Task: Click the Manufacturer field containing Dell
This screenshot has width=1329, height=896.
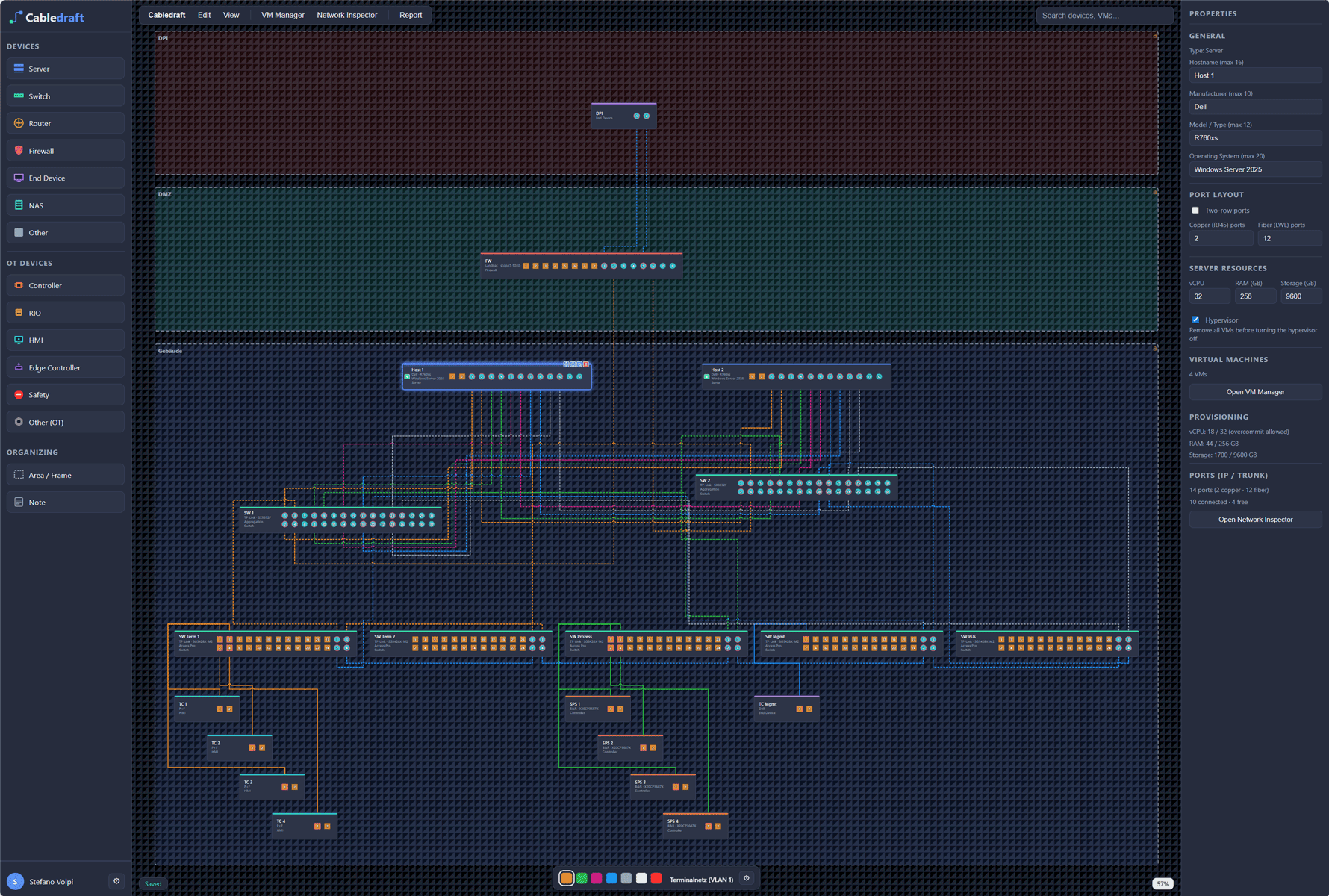Action: [1255, 107]
